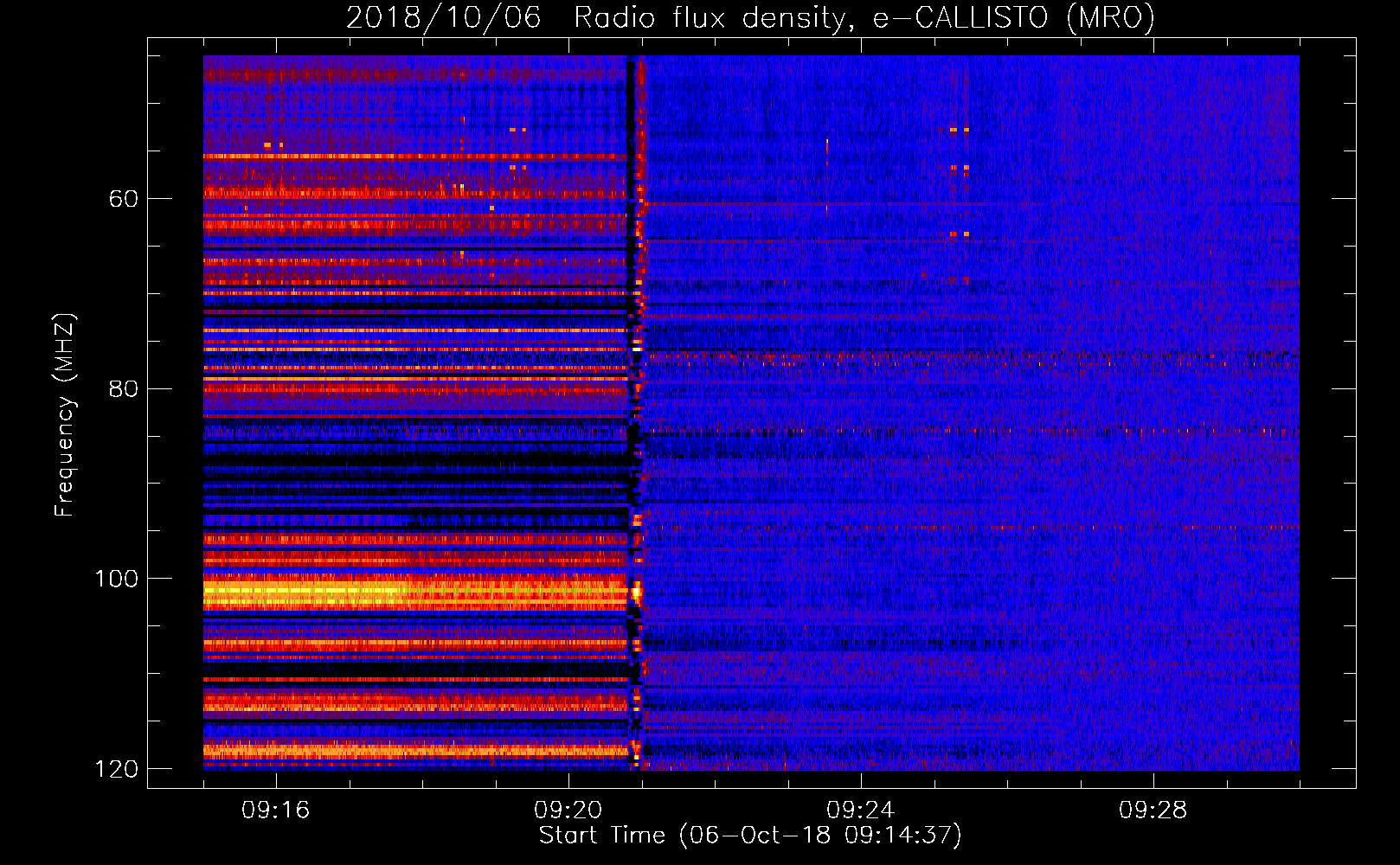Click the plot title 'Radio flux density, e-CALLISTO (MRO)'
Viewport: 1400px width, 865px height.
864,17
